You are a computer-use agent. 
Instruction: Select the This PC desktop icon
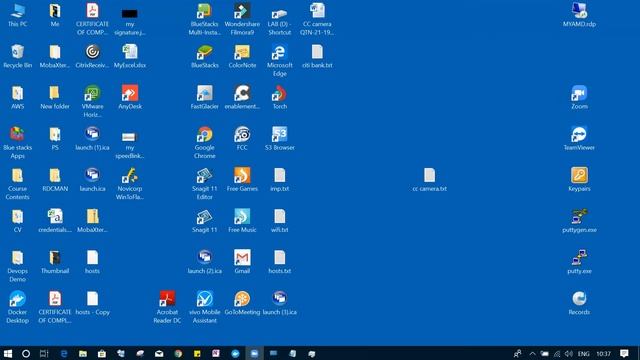pyautogui.click(x=18, y=16)
